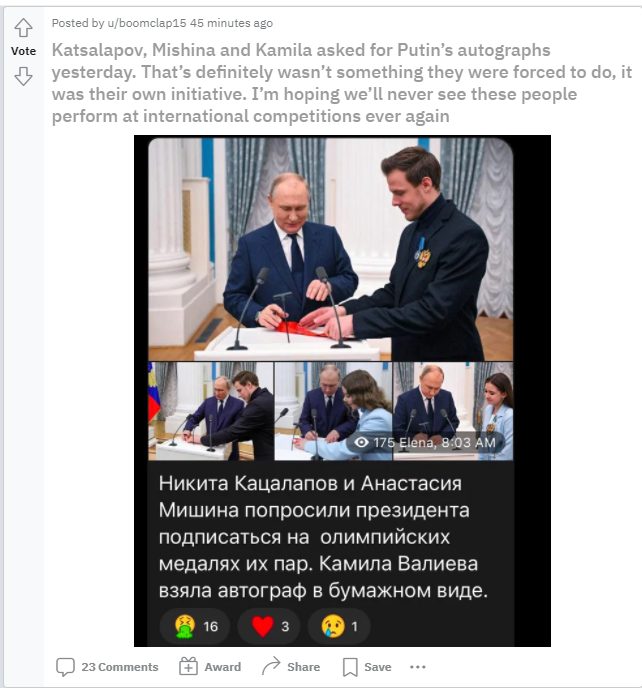The image size is (642, 688).
Task: Click the red heart reaction with 3
Action: coord(269,626)
